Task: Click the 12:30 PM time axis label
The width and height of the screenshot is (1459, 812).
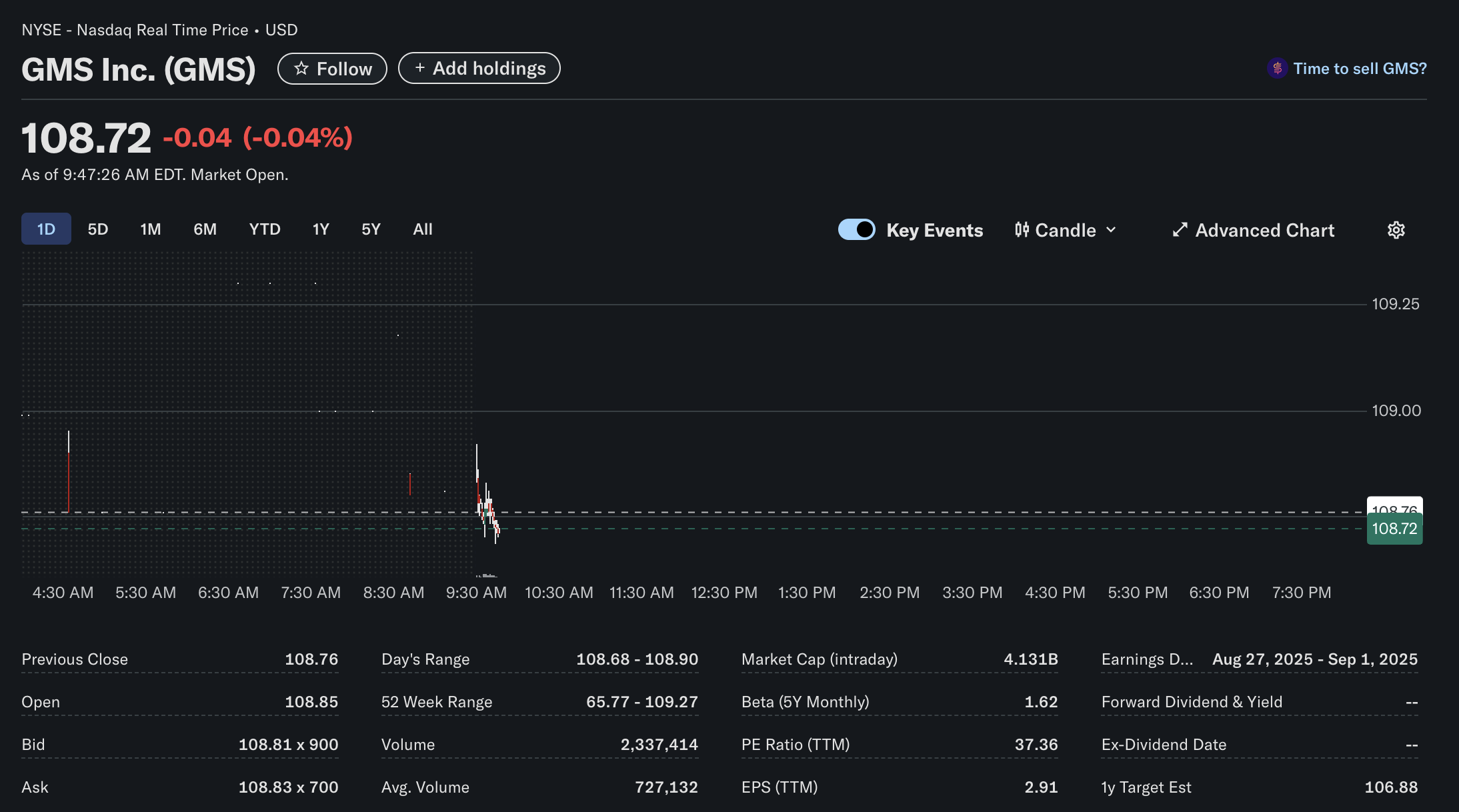Action: click(724, 593)
